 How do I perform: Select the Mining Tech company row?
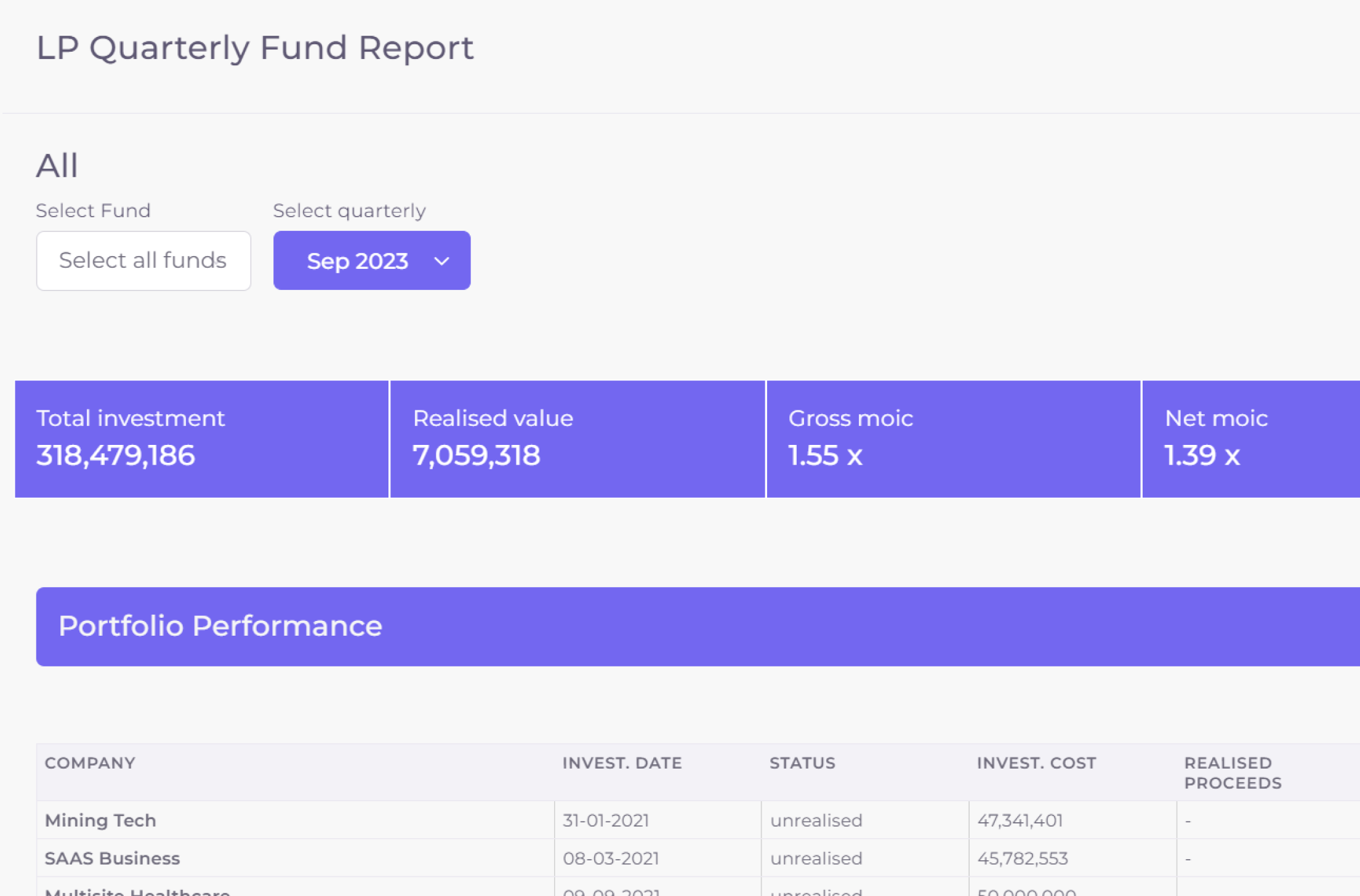[x=100, y=820]
